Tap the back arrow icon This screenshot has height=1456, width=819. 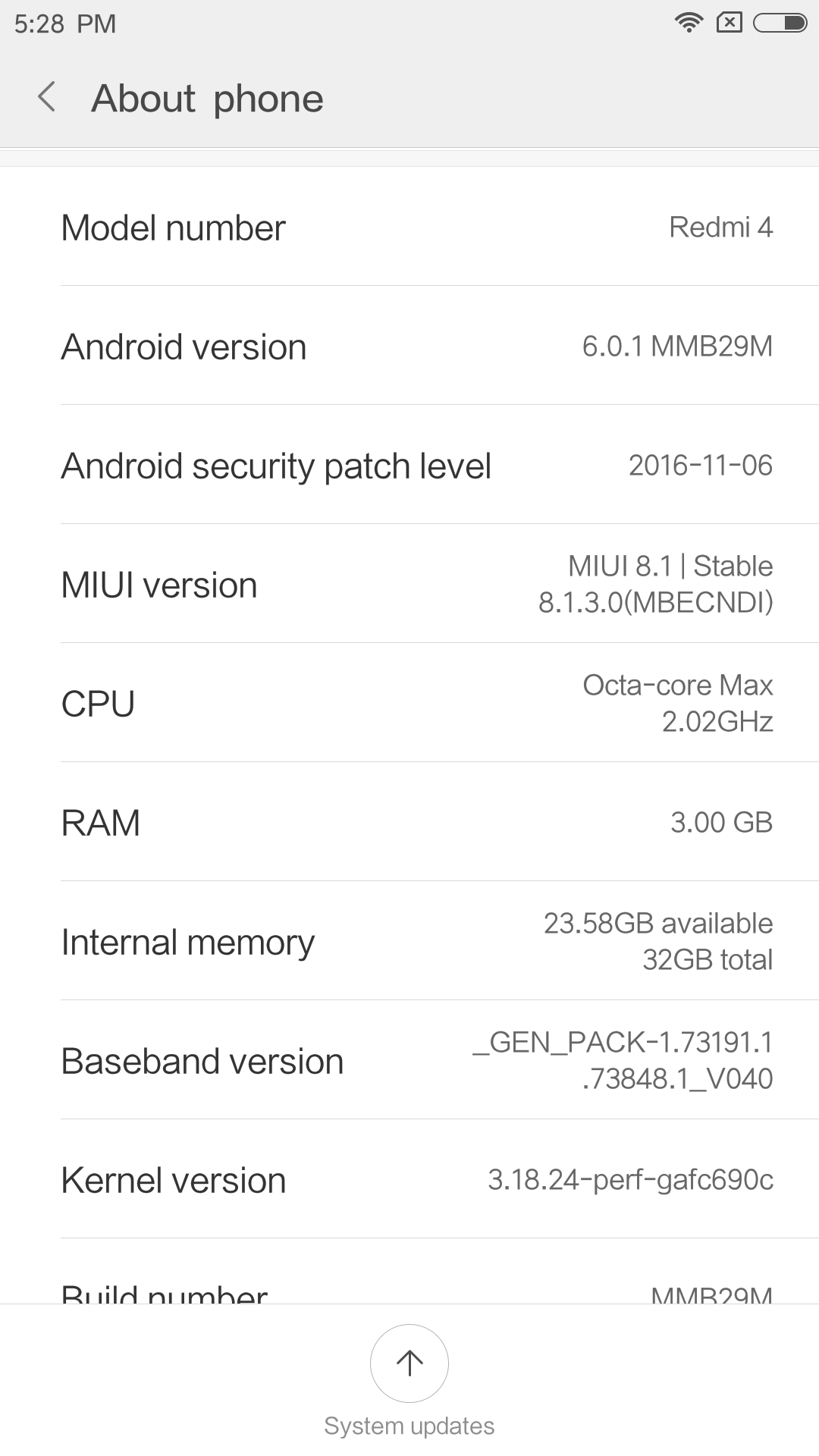click(47, 98)
